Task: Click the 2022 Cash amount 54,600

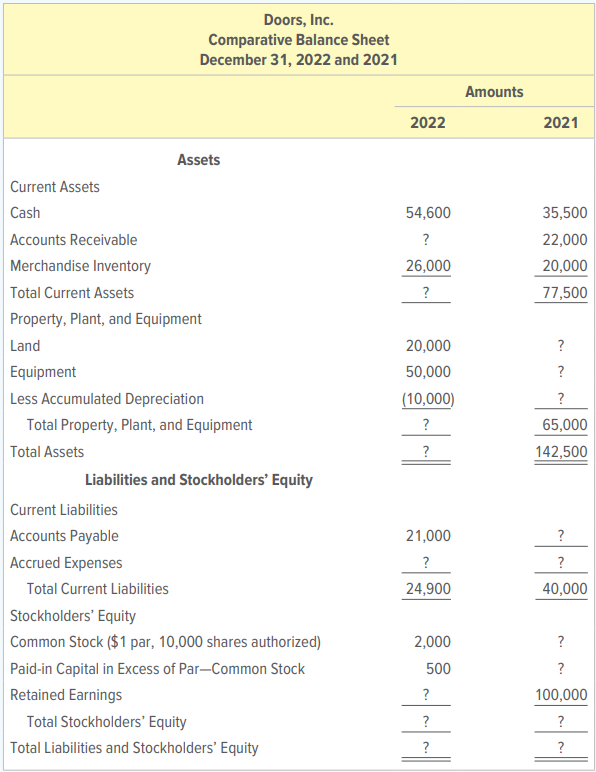Action: pos(428,213)
